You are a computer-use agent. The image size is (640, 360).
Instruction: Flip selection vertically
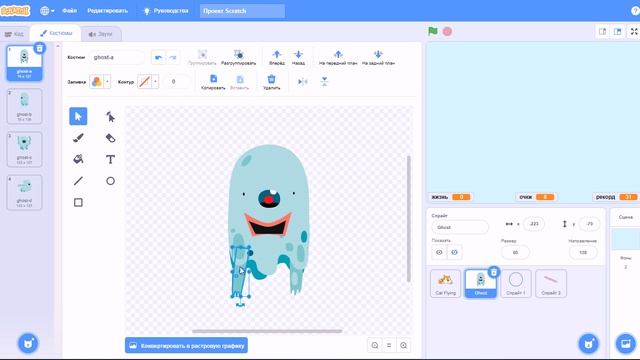(x=324, y=82)
